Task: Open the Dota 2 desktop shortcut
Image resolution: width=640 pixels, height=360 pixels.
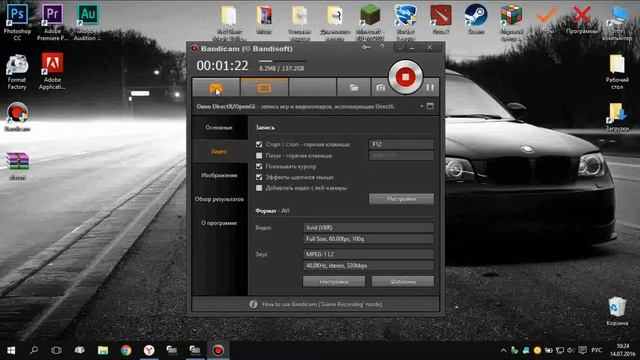Action: (x=440, y=20)
